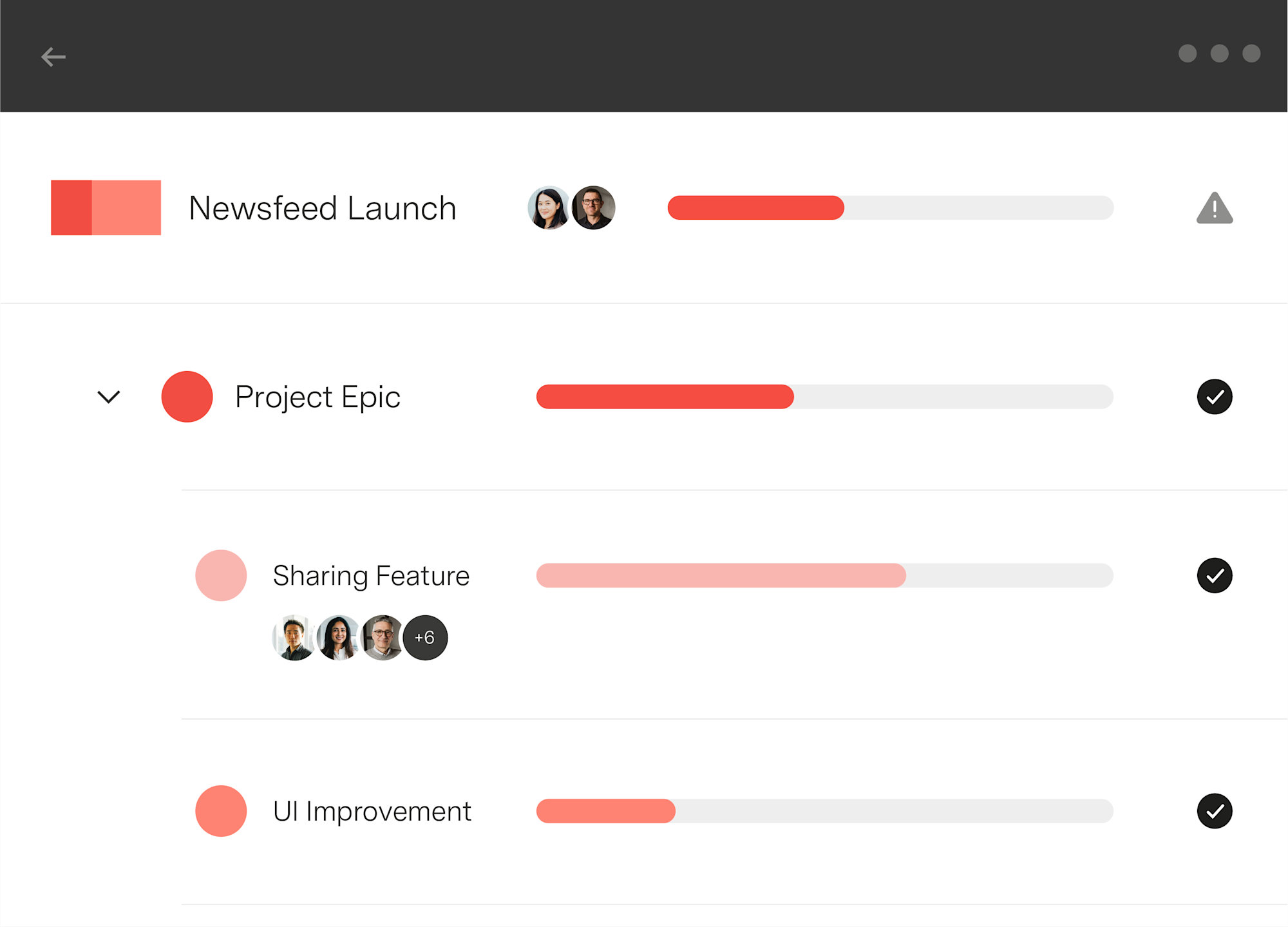Image resolution: width=1288 pixels, height=927 pixels.
Task: Toggle the Project Epic completed checkmark
Action: click(x=1215, y=397)
